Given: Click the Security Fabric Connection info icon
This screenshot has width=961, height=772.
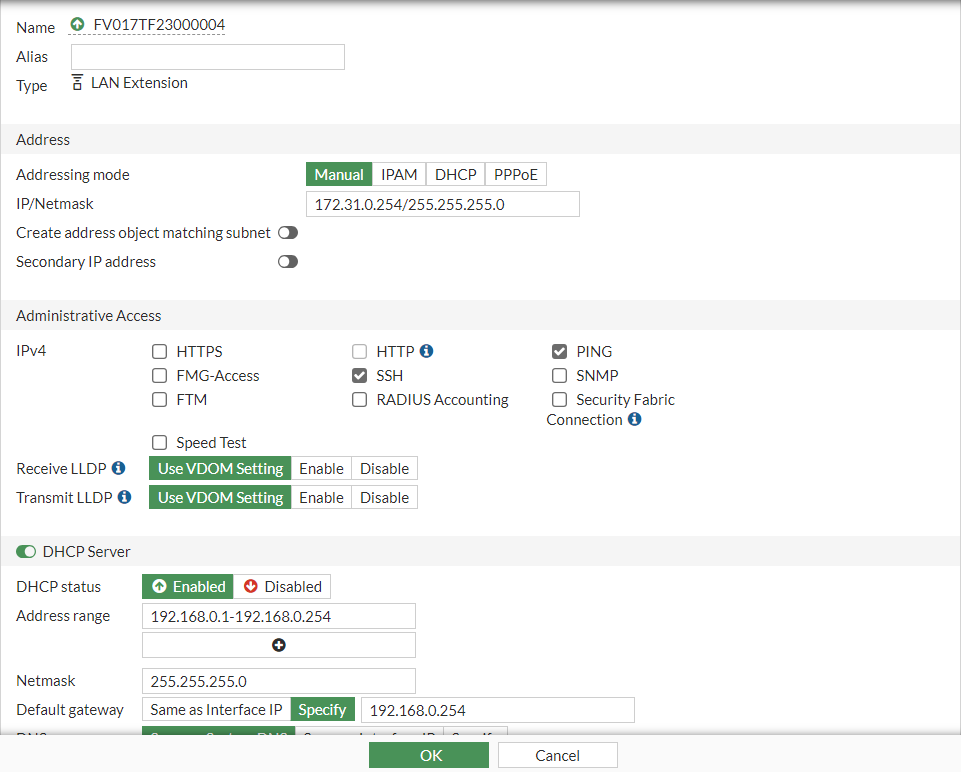Looking at the screenshot, I should pyautogui.click(x=634, y=420).
